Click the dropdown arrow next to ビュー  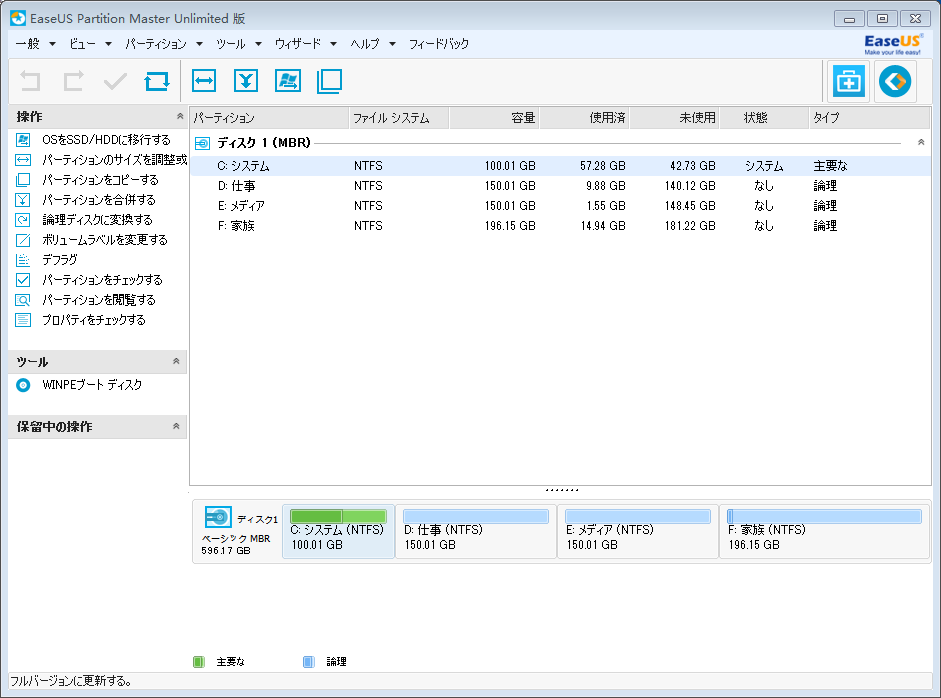click(x=108, y=44)
